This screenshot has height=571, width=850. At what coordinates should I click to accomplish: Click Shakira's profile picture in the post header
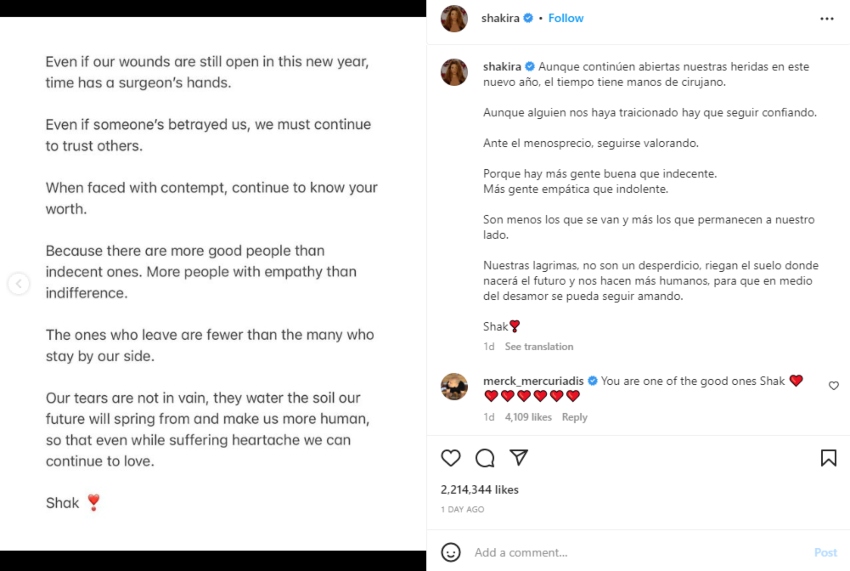point(454,19)
